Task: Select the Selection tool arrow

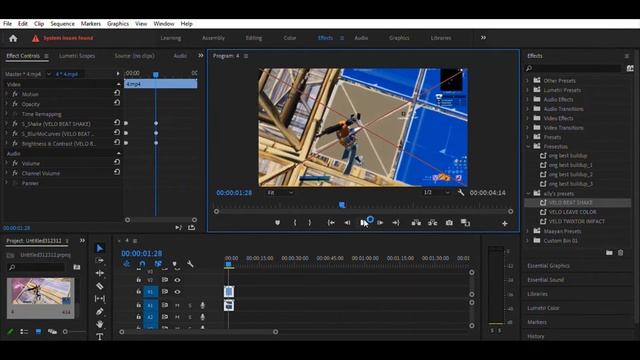Action: pyautogui.click(x=100, y=248)
